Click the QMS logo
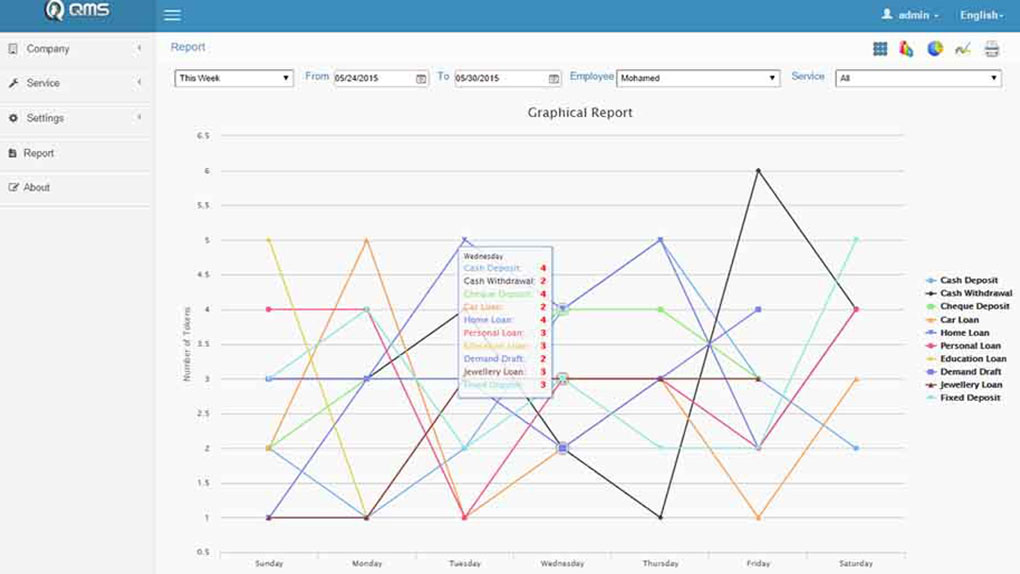The image size is (1020, 574). click(x=77, y=10)
